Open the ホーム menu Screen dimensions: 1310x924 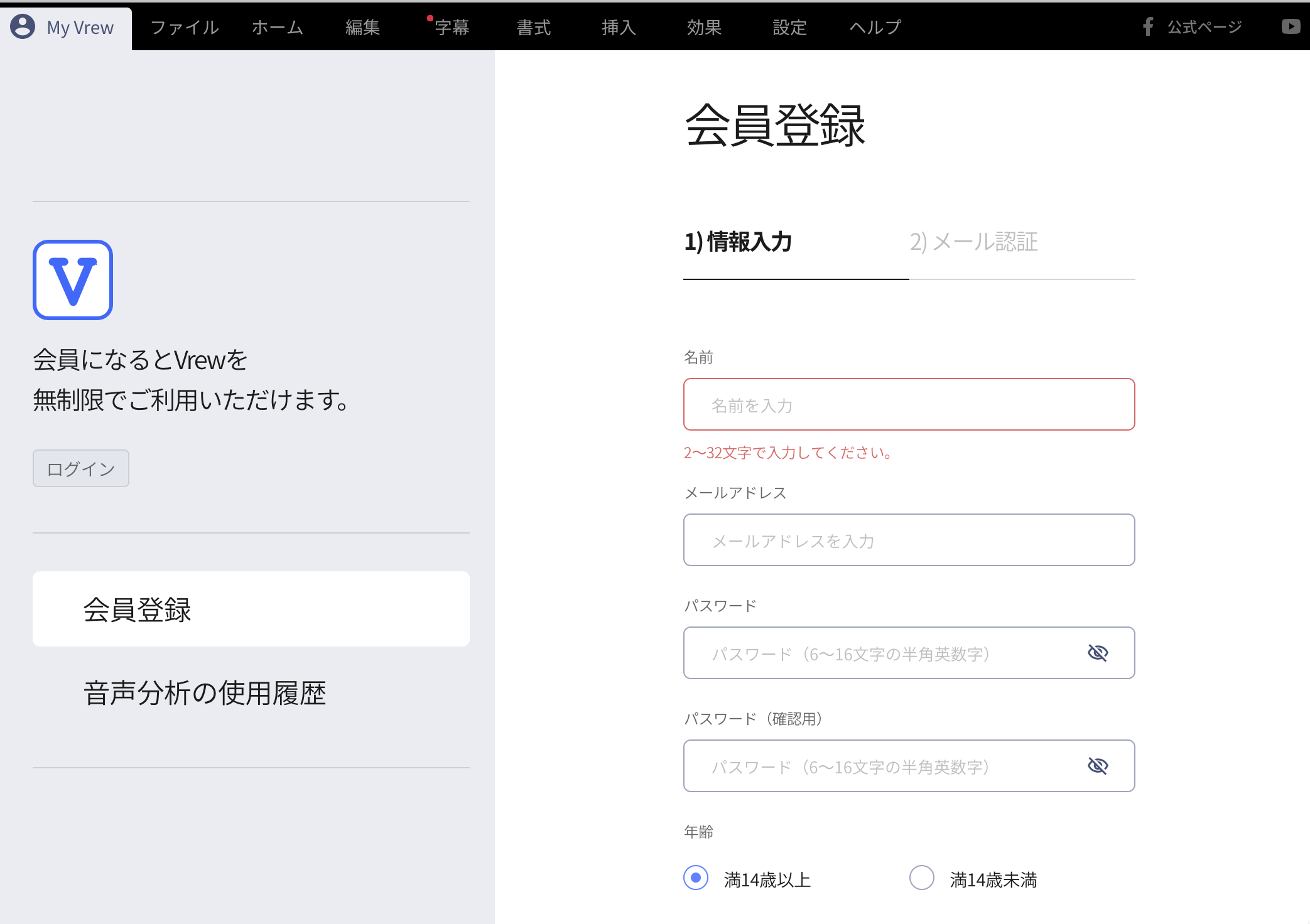278,27
